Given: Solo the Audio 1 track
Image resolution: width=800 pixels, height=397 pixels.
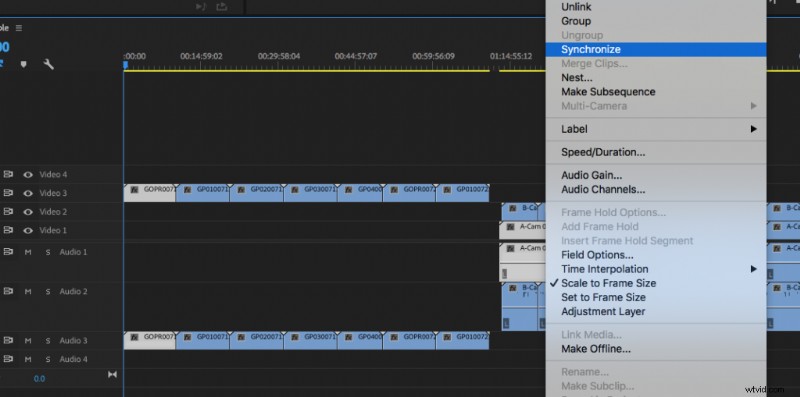Looking at the screenshot, I should click(48, 252).
